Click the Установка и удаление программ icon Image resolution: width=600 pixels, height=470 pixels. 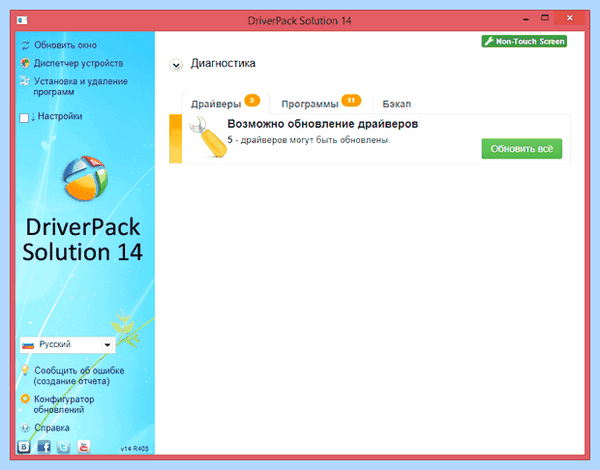(x=25, y=81)
